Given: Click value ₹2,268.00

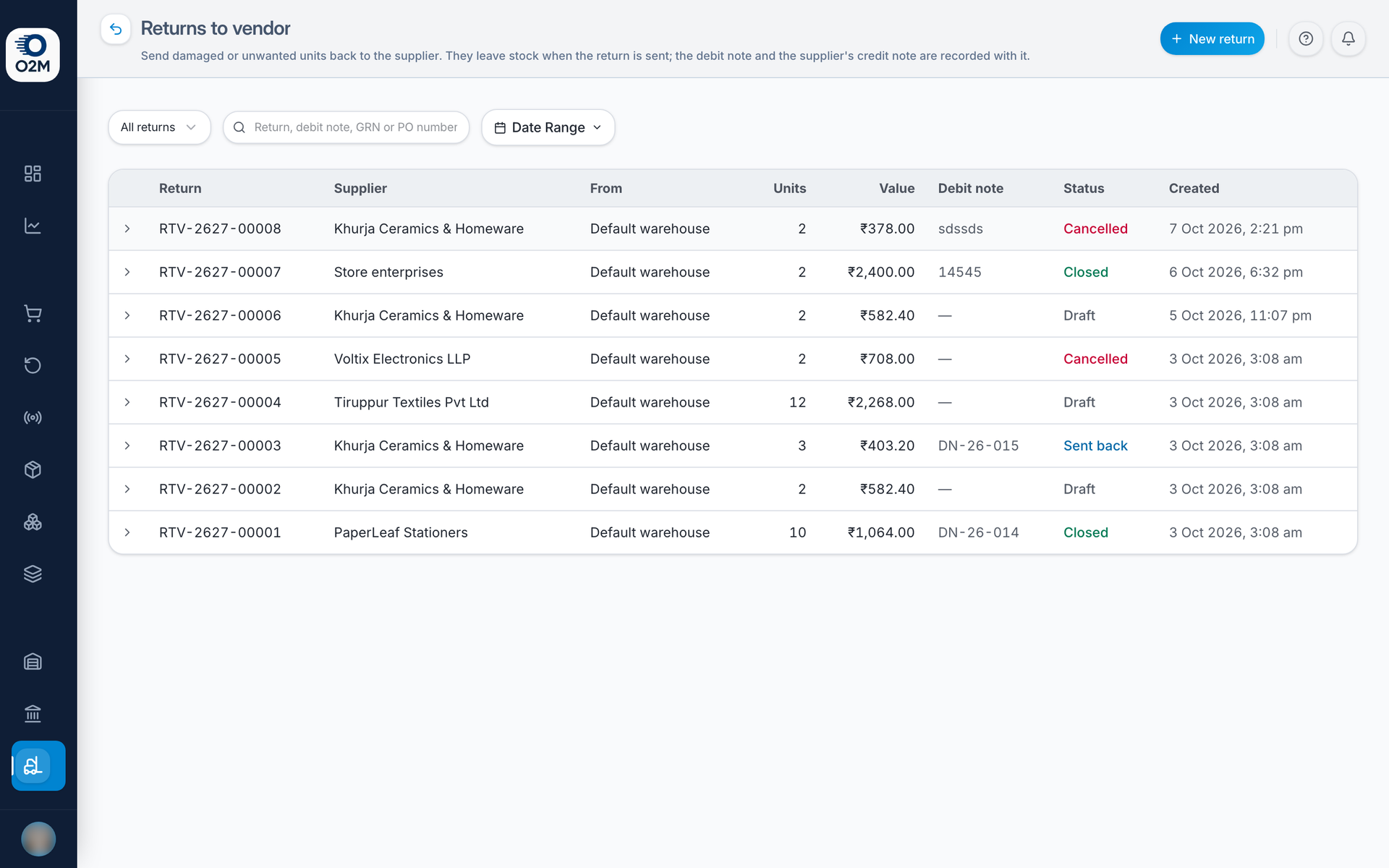Looking at the screenshot, I should point(881,402).
